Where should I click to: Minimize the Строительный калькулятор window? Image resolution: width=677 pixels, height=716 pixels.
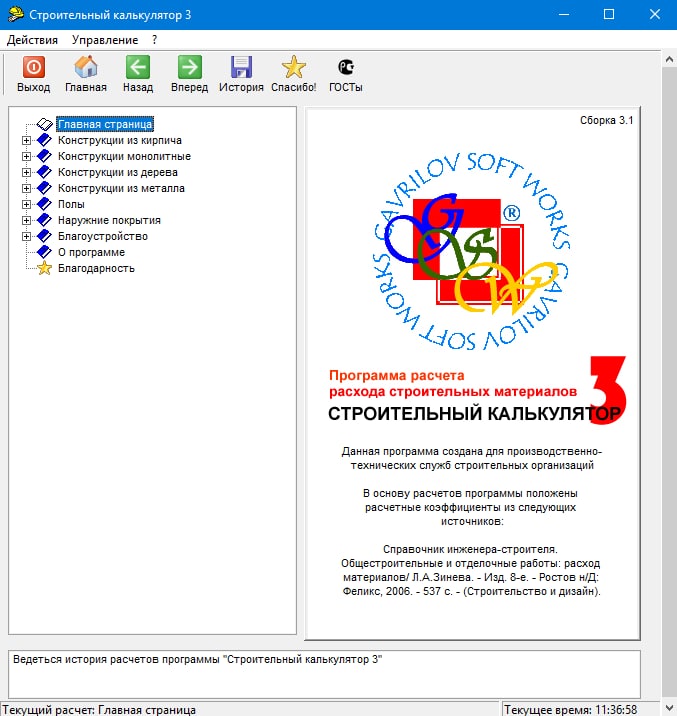click(564, 15)
